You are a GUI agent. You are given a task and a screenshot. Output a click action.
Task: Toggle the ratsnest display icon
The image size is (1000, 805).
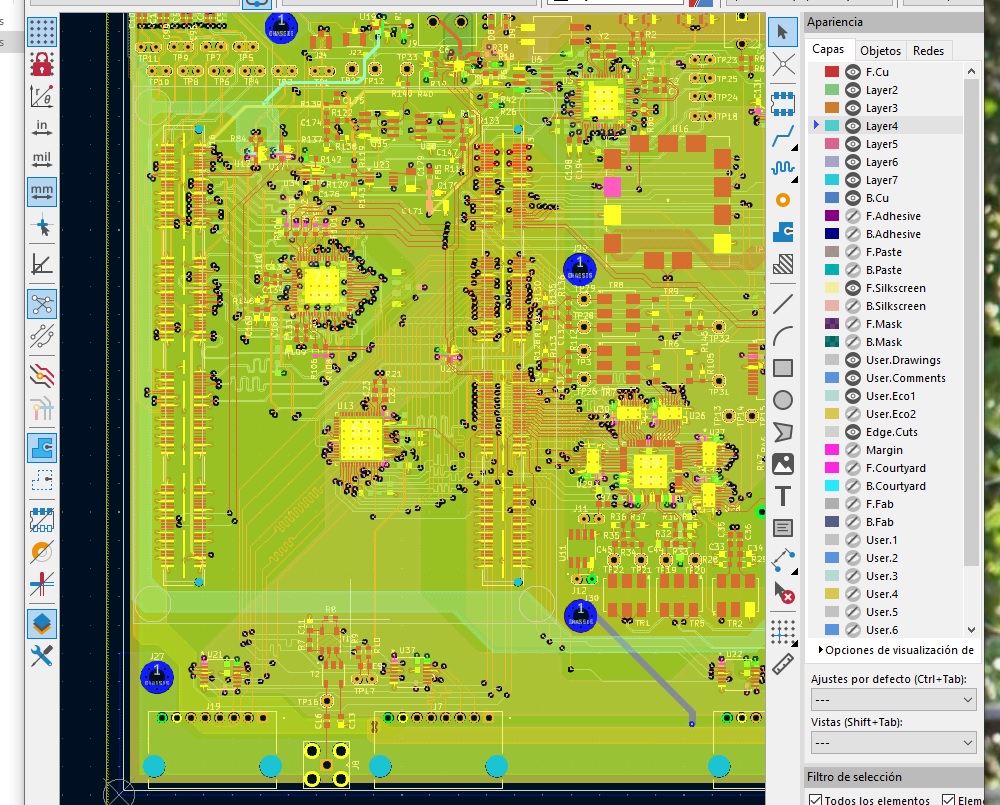point(42,303)
